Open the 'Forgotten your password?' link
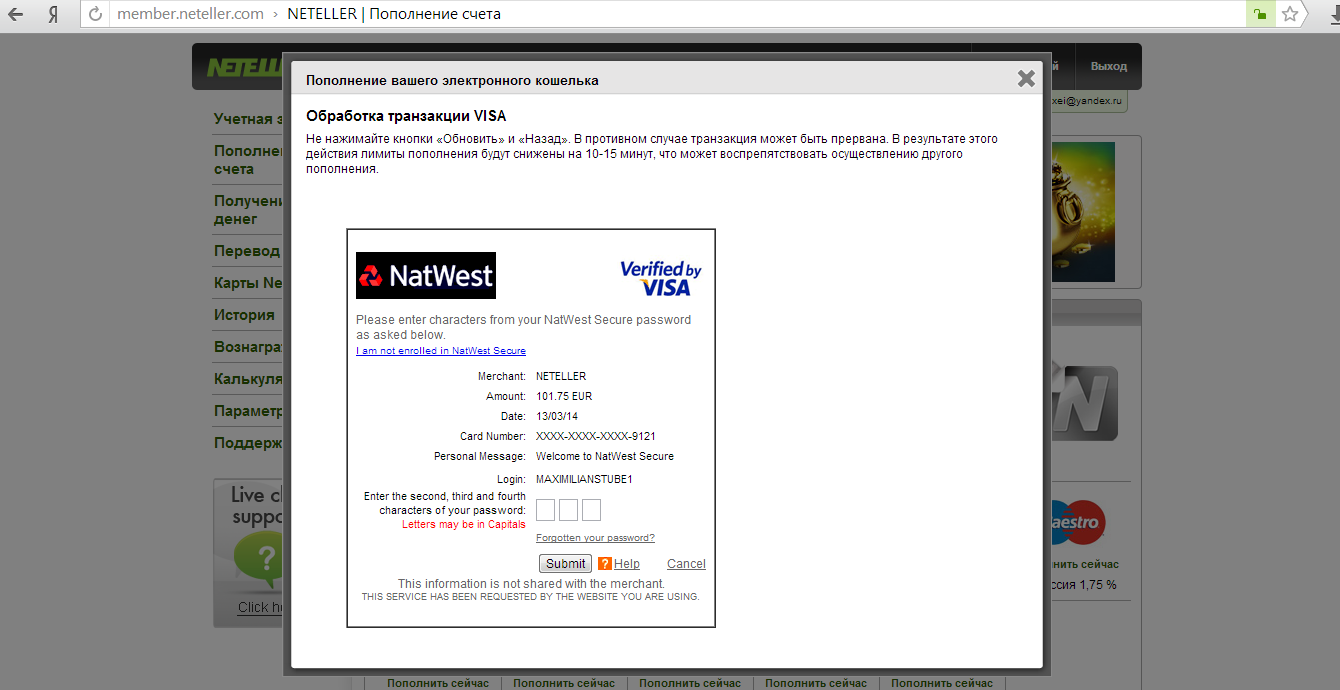Viewport: 1340px width, 690px height. pyautogui.click(x=595, y=538)
